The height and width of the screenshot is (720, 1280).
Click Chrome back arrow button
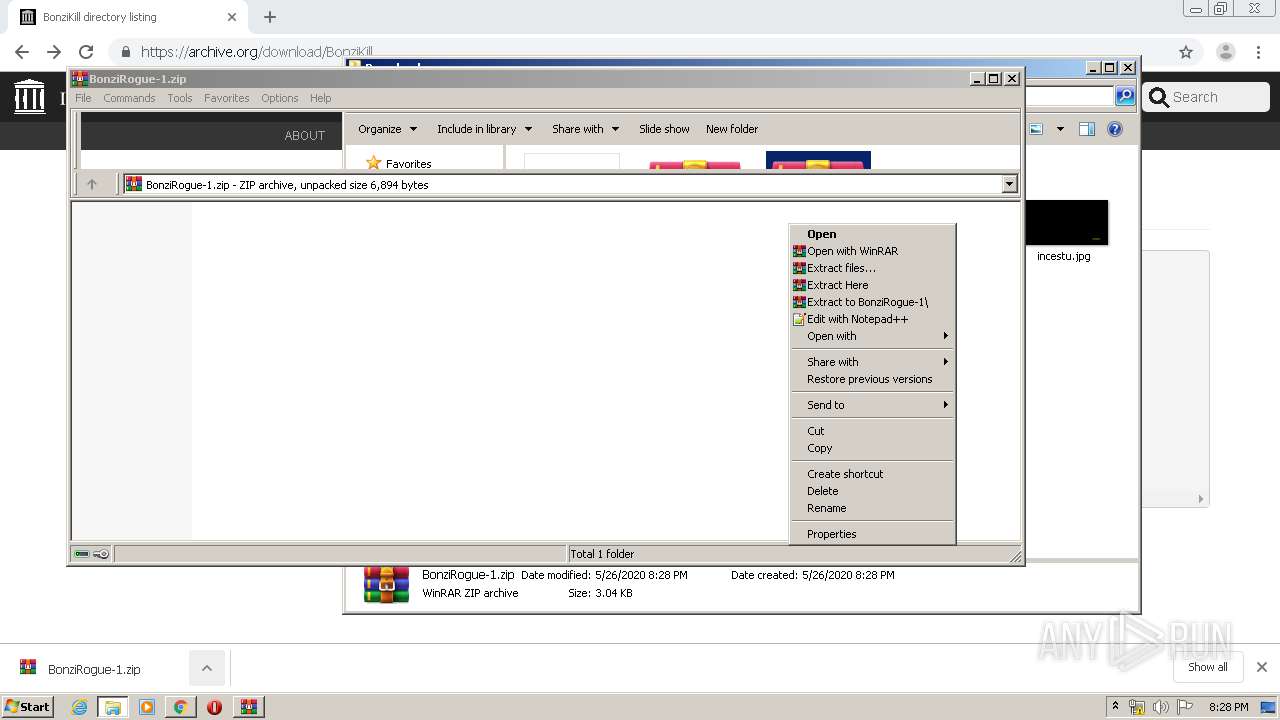[22, 52]
